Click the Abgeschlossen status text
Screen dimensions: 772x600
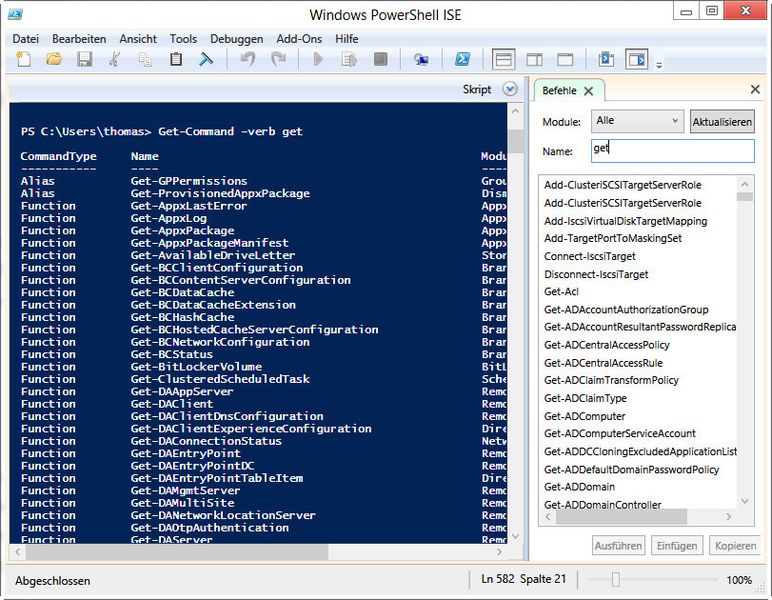[52, 581]
